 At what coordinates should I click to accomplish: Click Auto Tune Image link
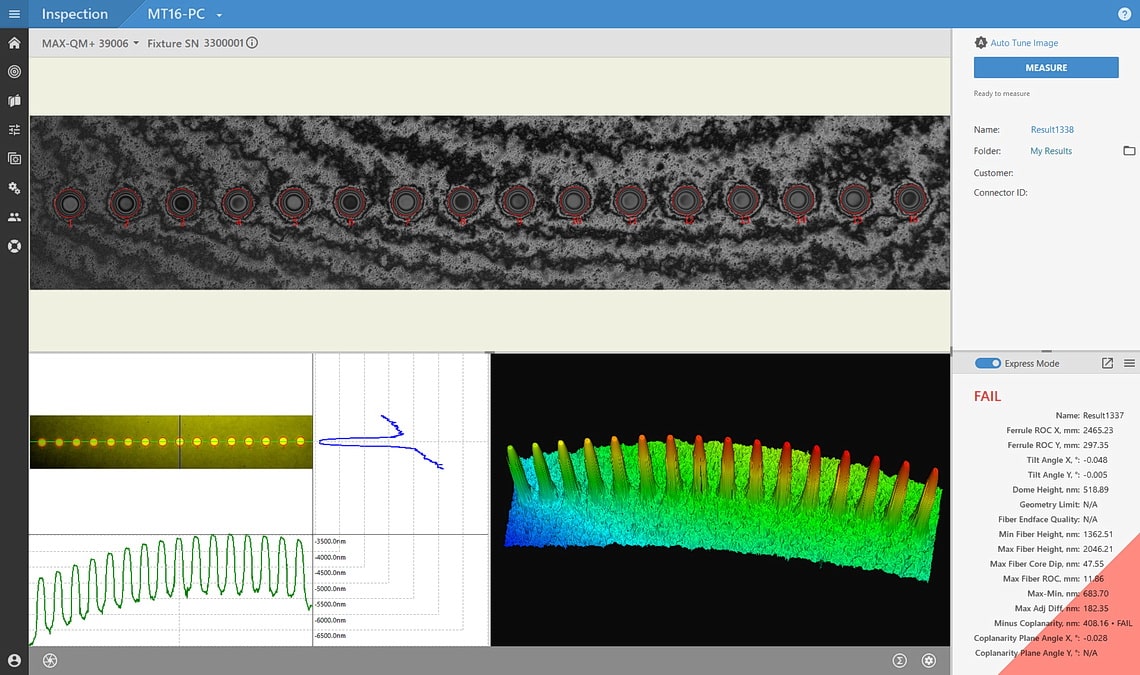1024,43
